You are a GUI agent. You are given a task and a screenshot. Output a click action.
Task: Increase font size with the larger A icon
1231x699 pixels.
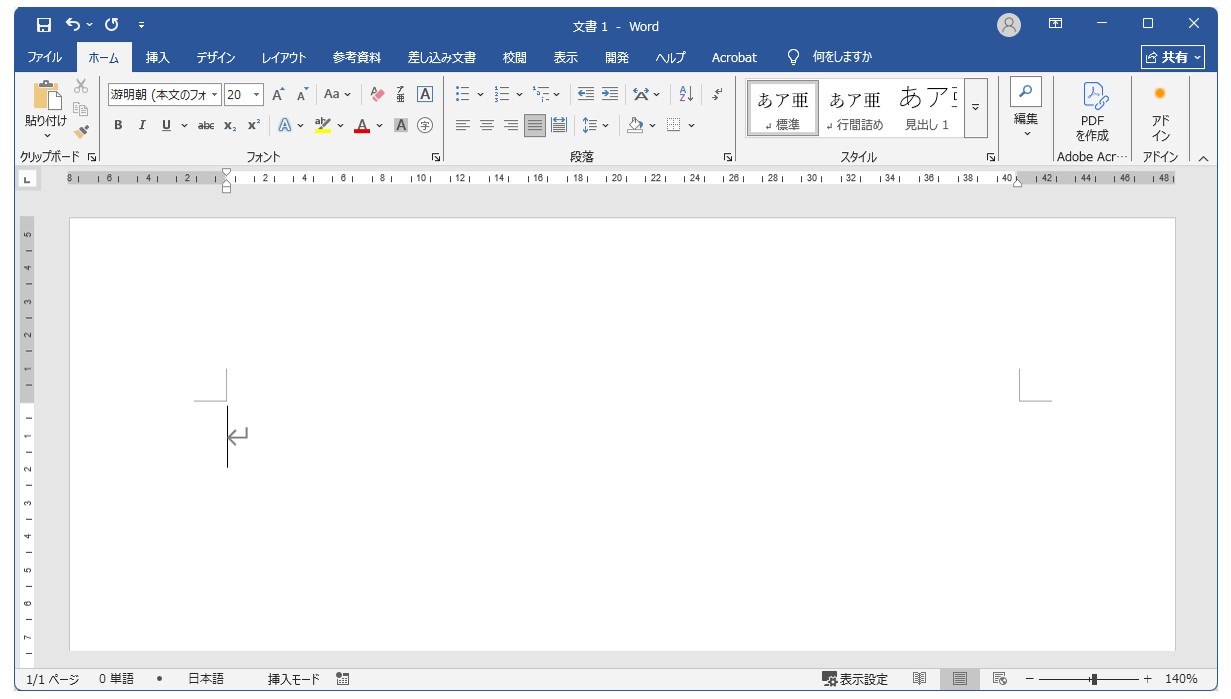tap(279, 95)
